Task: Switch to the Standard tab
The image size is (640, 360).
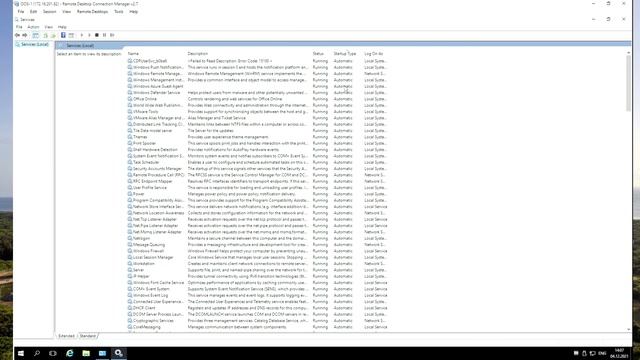Action: tap(87, 336)
